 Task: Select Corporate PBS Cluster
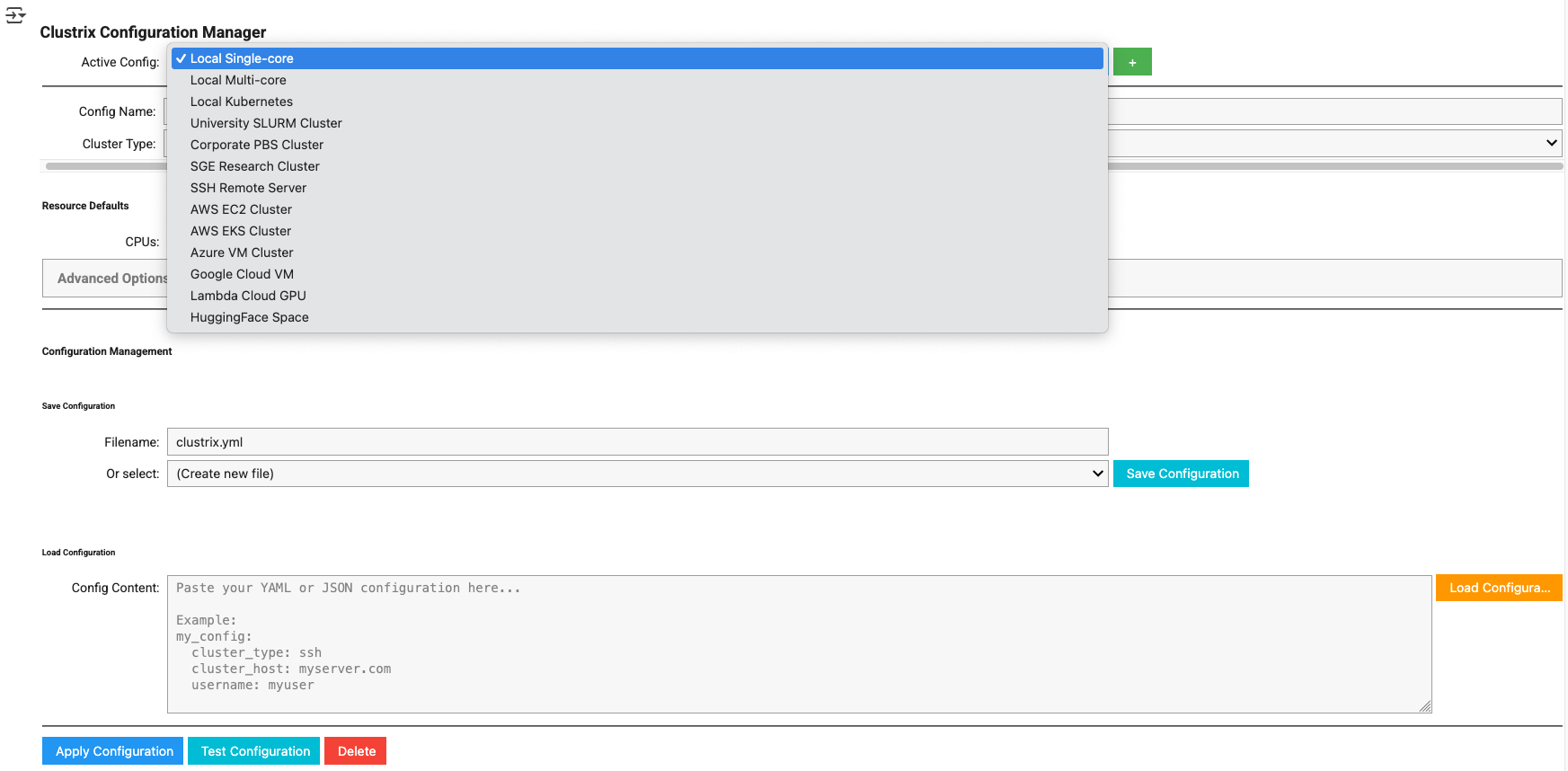(637, 145)
